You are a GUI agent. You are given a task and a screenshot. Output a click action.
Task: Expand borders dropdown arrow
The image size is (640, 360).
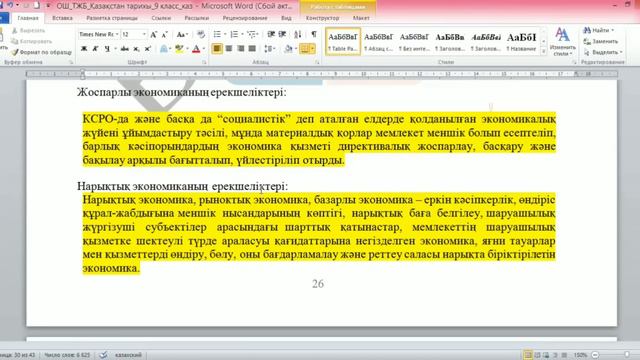[313, 49]
